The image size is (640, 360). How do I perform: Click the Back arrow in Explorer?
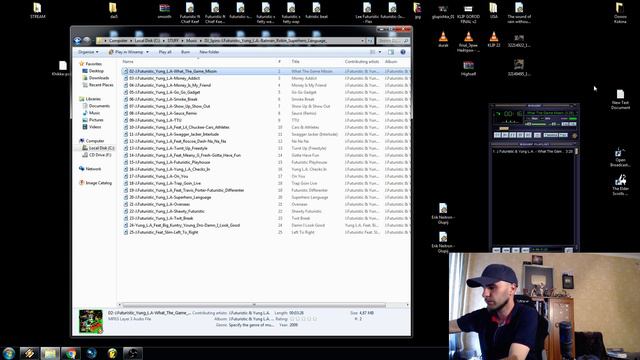(x=77, y=40)
